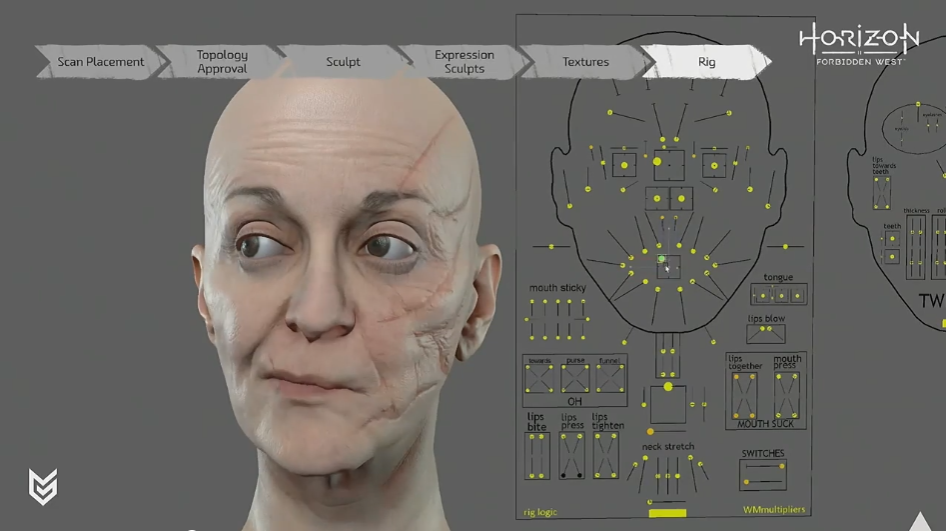
Task: Click the large brow-center control dot
Action: (x=657, y=161)
